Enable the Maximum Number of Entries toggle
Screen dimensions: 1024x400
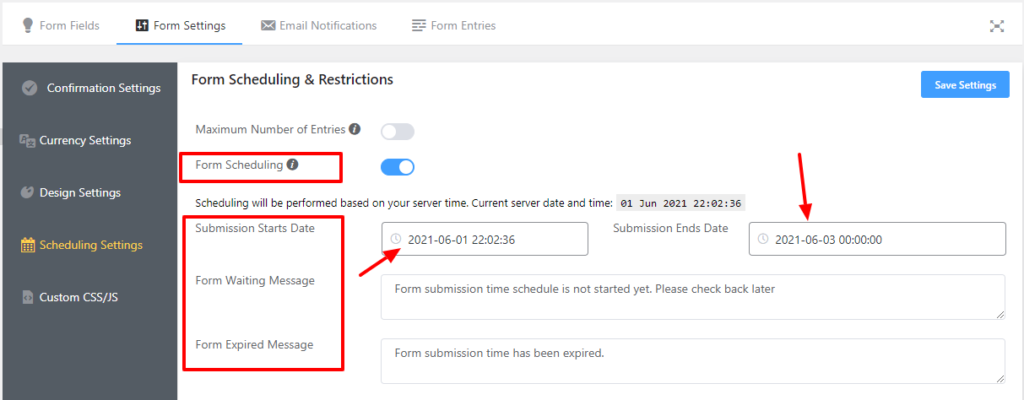pos(397,131)
